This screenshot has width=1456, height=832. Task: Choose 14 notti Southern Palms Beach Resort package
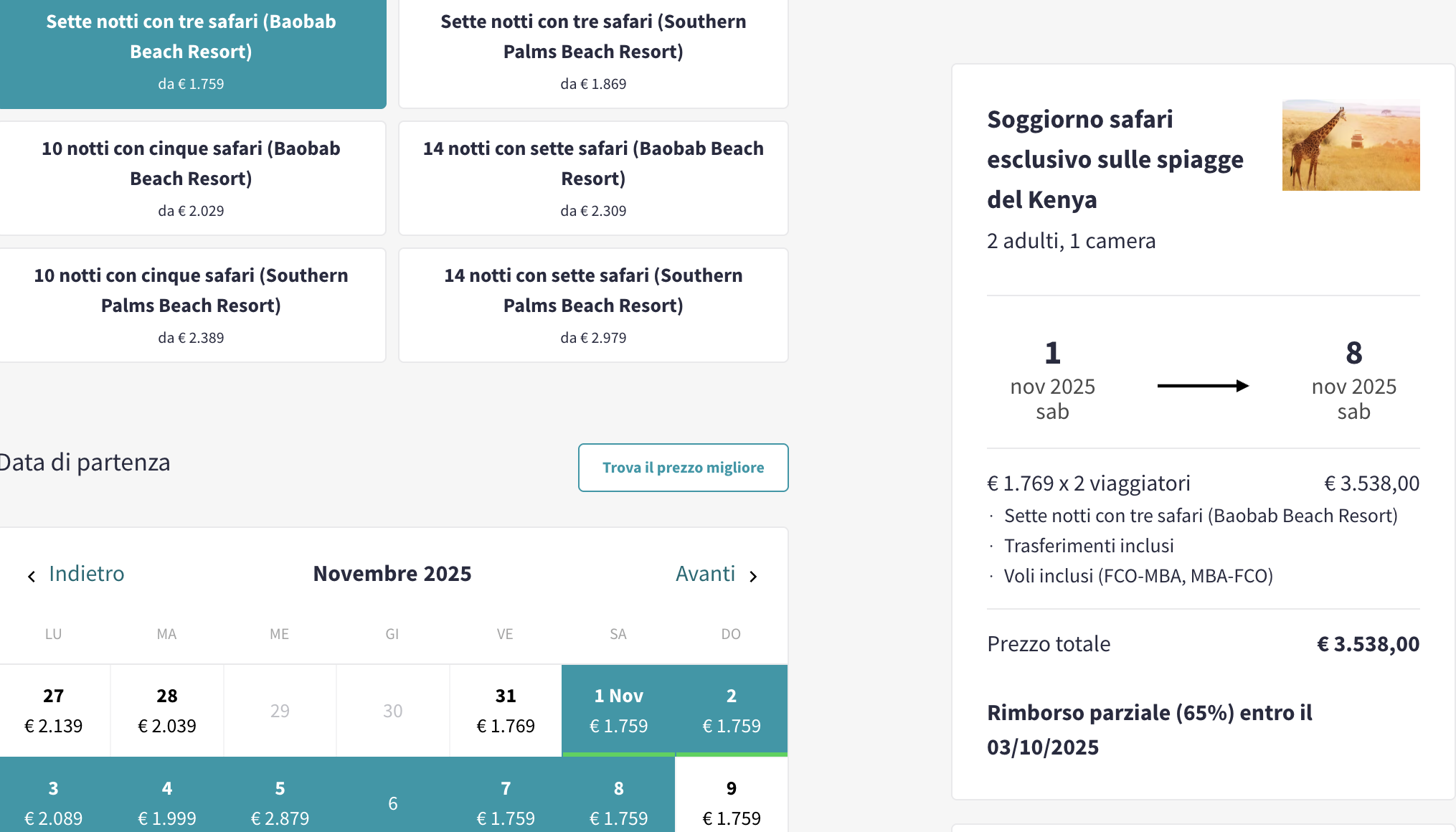pos(593,305)
